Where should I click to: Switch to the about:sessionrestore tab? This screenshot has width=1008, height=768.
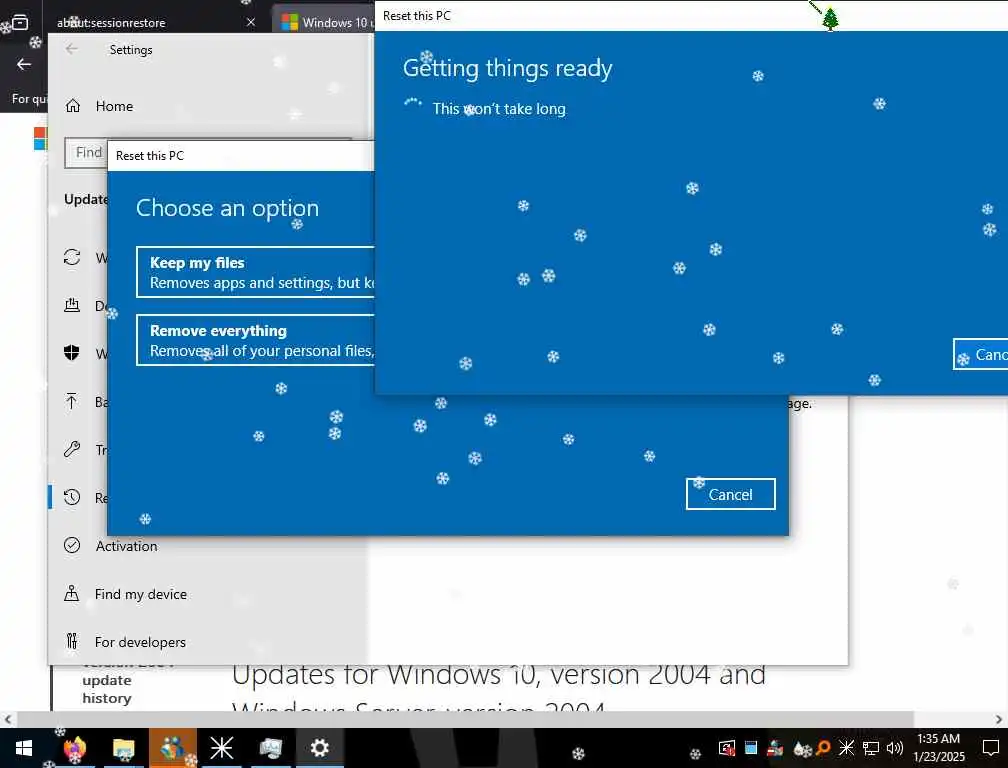[111, 22]
